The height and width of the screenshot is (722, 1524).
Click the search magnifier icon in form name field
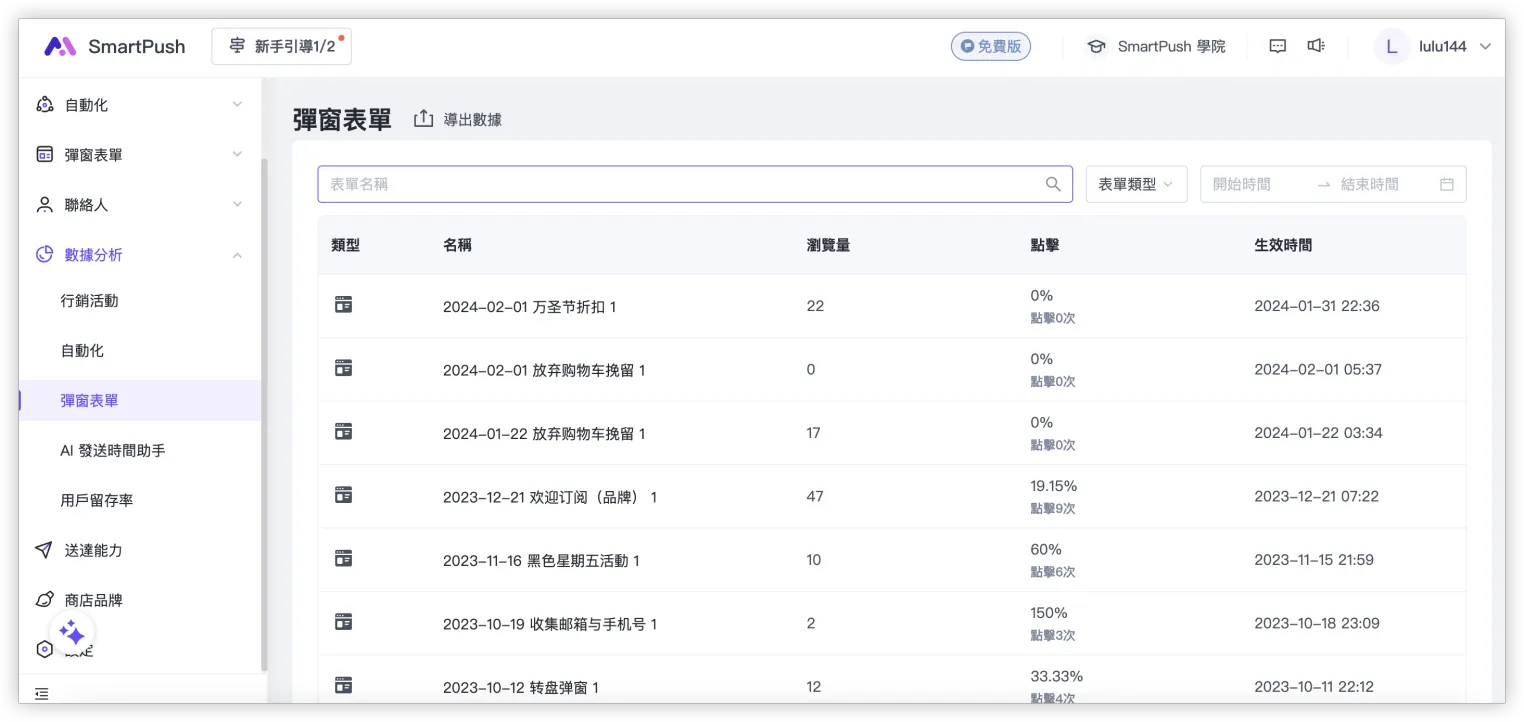tap(1052, 184)
